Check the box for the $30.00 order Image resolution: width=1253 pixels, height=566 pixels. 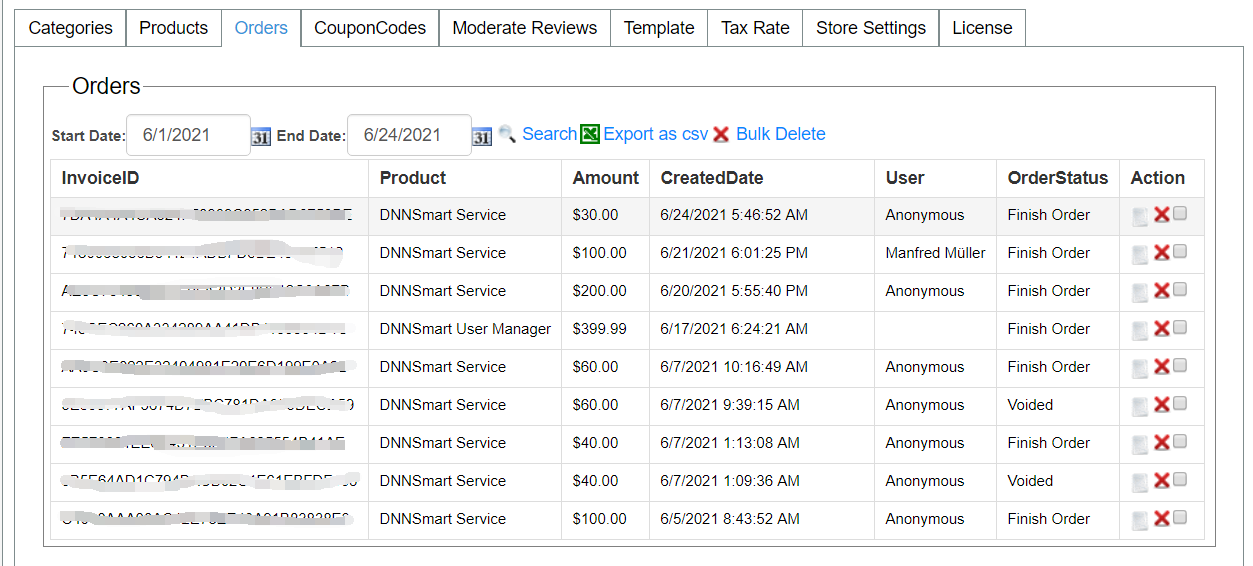(1180, 213)
